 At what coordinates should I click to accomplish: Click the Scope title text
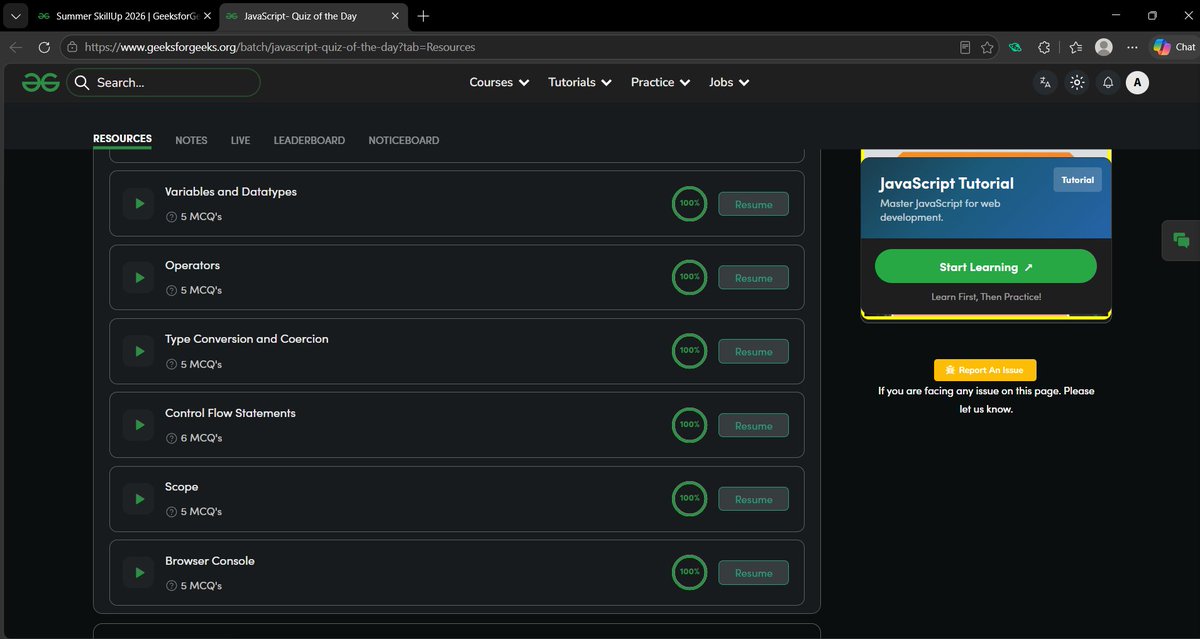coord(182,487)
